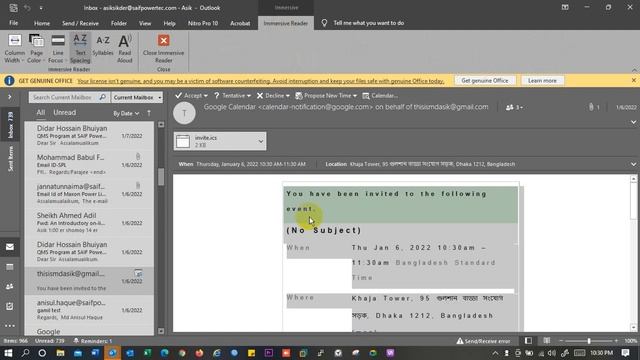Switch to People view in navigation bar

pos(10,287)
